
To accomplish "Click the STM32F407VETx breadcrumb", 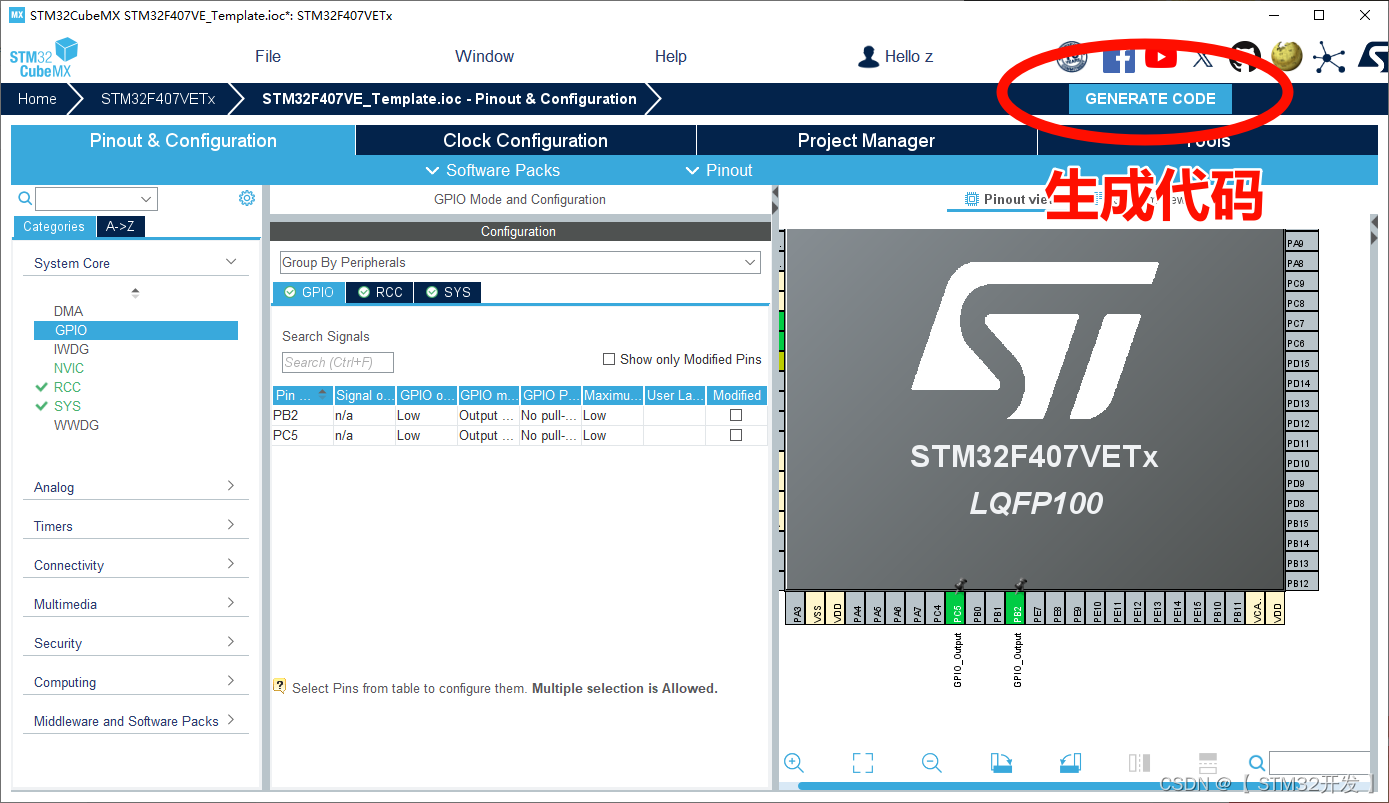I will tap(158, 99).
